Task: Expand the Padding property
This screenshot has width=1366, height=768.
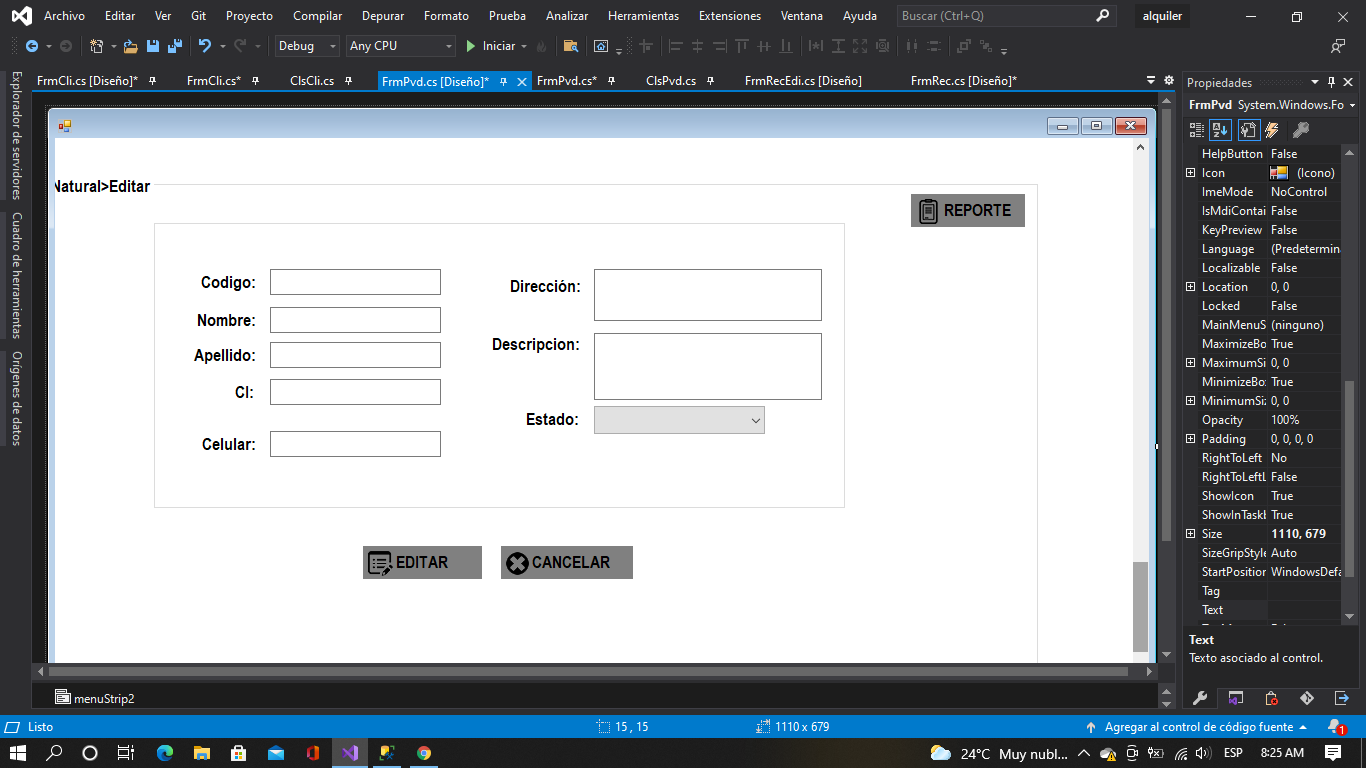Action: pos(1190,439)
